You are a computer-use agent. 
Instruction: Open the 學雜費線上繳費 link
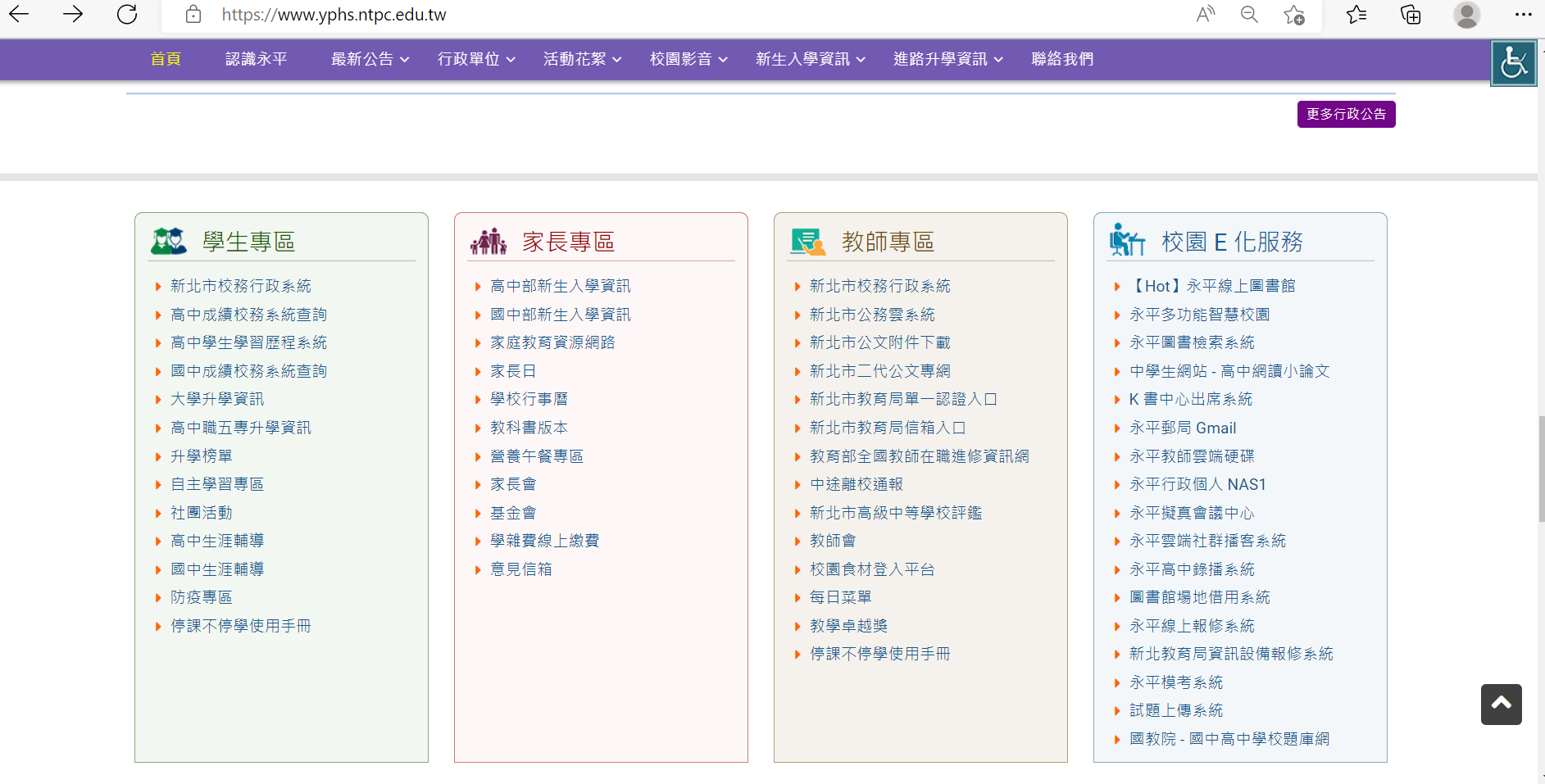tap(544, 541)
